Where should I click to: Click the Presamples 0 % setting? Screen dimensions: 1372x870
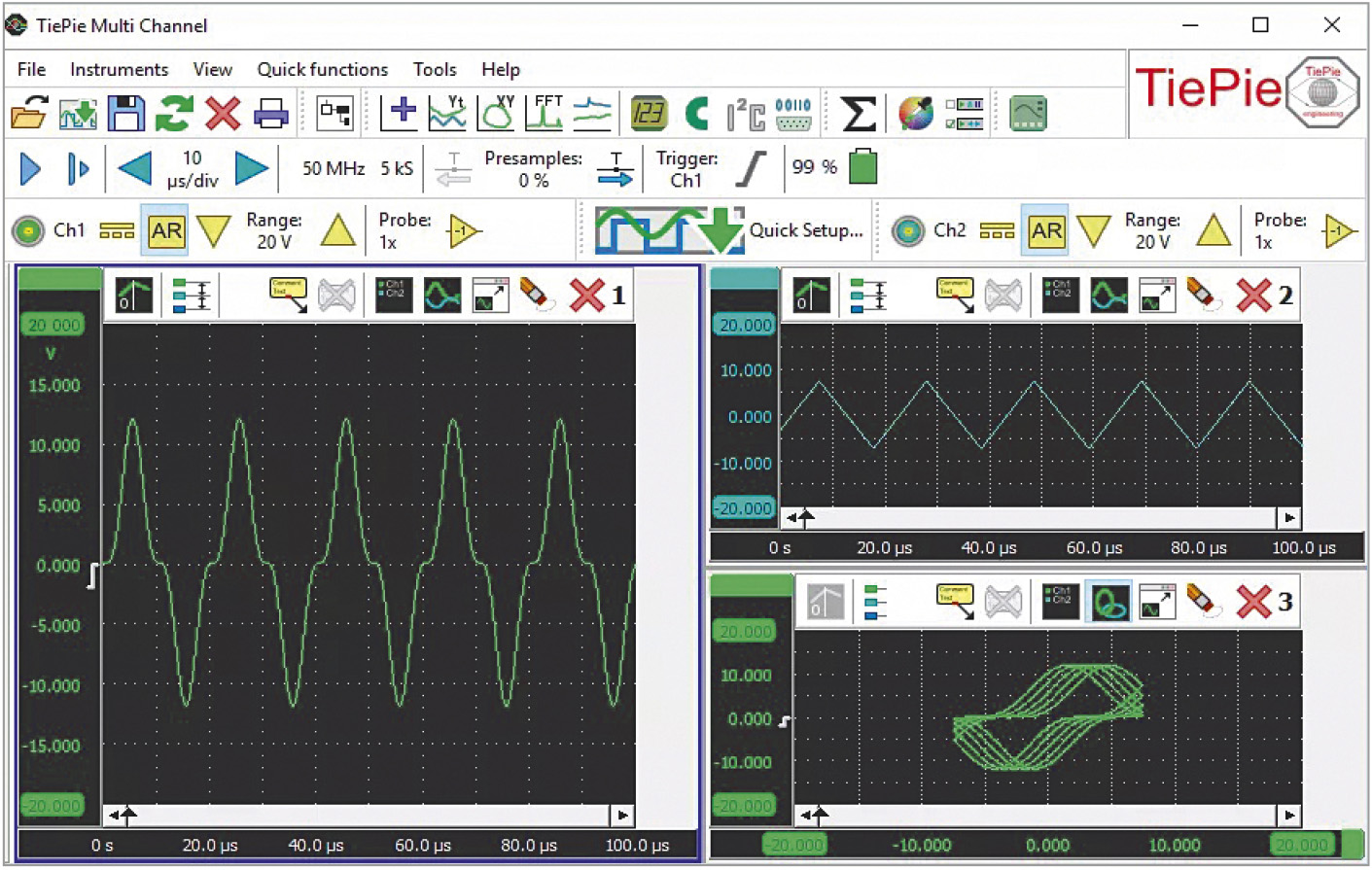point(533,169)
